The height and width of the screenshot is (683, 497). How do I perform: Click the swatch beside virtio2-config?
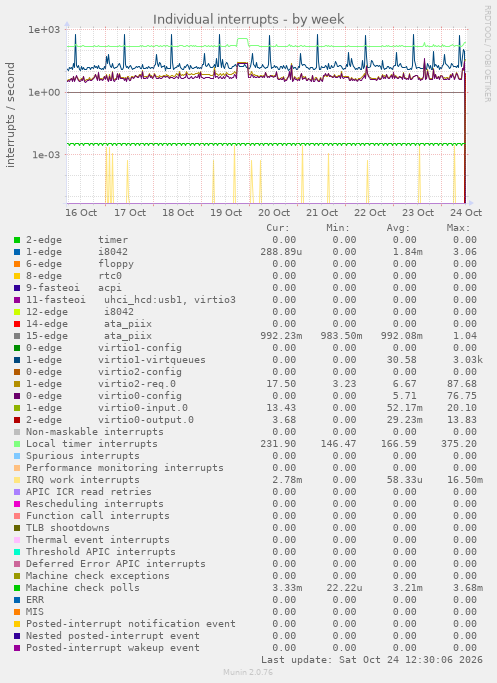pos(17,372)
